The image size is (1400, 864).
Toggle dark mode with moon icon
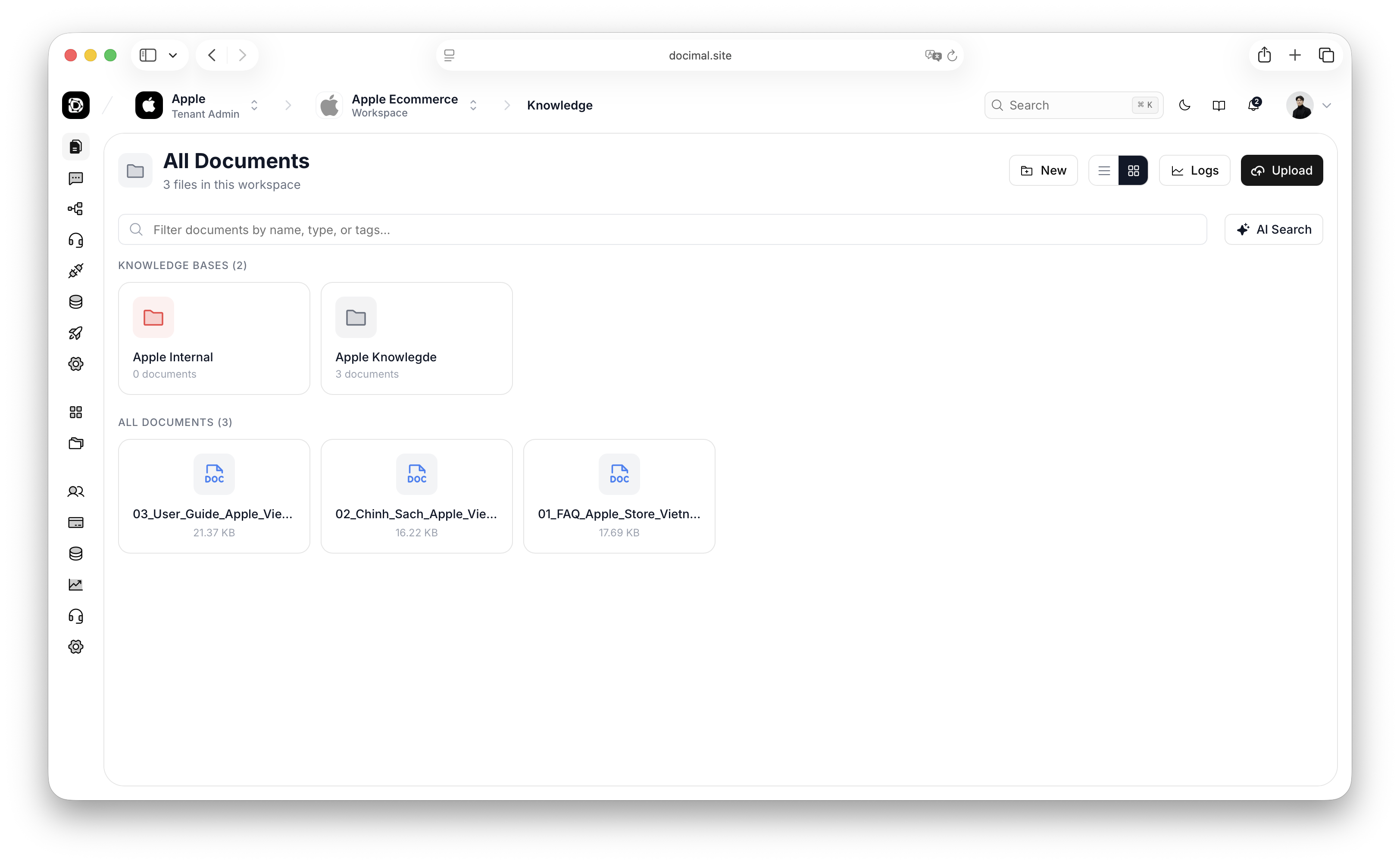tap(1184, 105)
